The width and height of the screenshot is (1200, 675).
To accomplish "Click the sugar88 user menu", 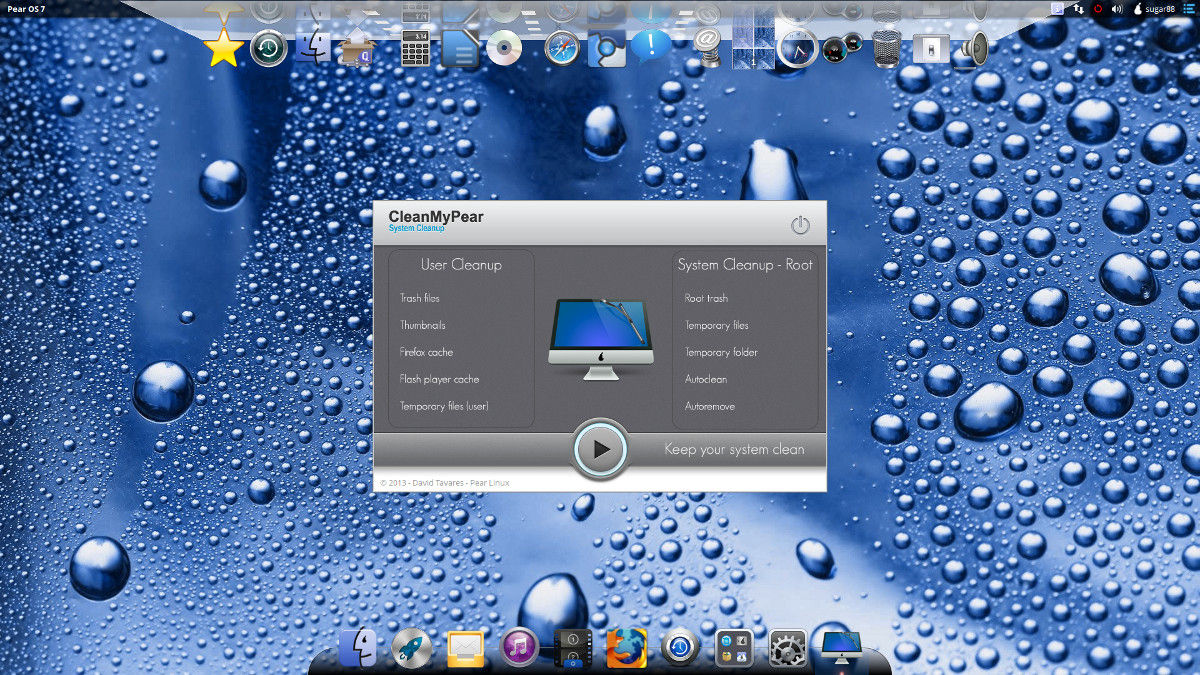I will coord(1160,9).
